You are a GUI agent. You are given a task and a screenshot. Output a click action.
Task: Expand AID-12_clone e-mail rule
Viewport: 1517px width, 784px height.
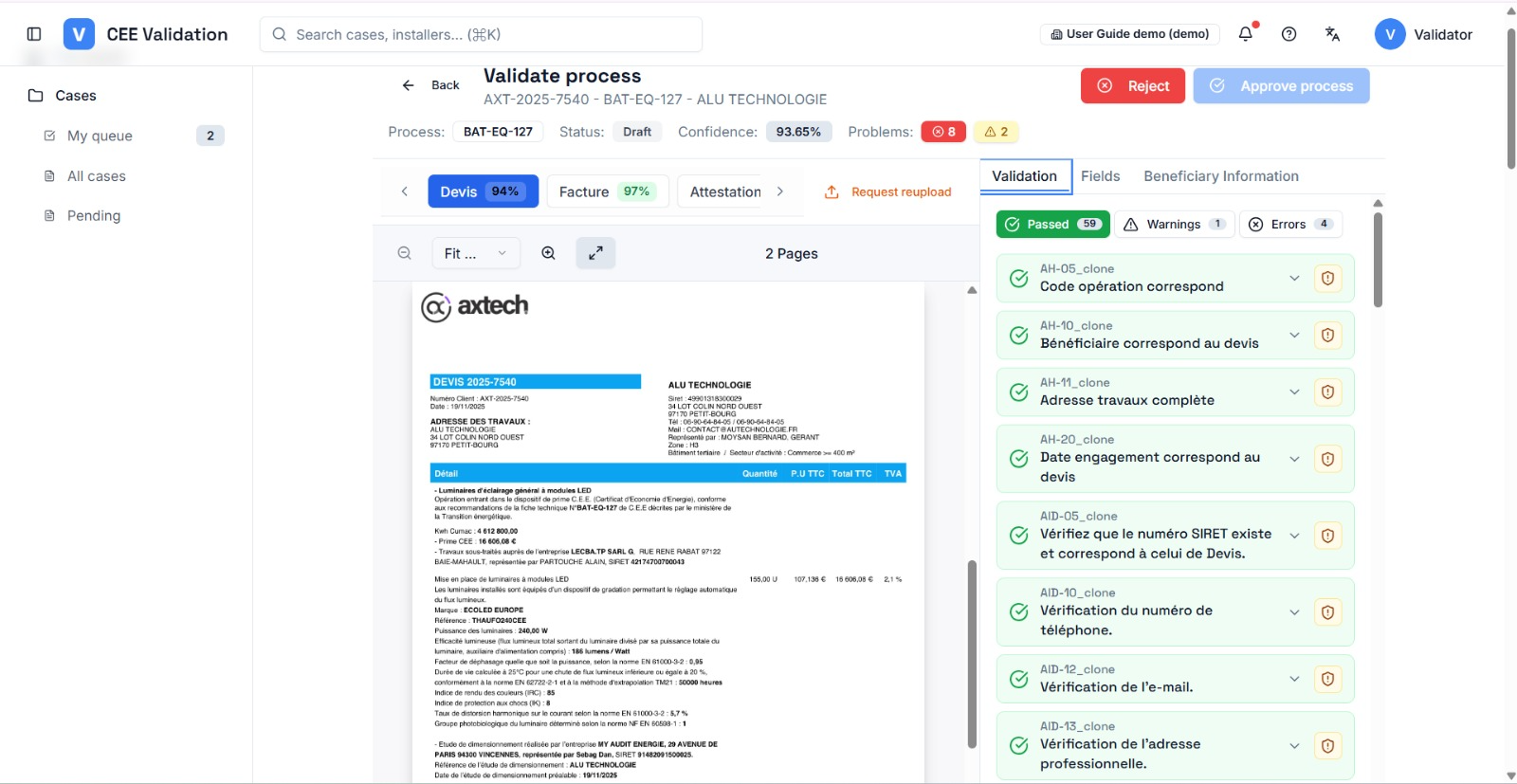(x=1294, y=679)
